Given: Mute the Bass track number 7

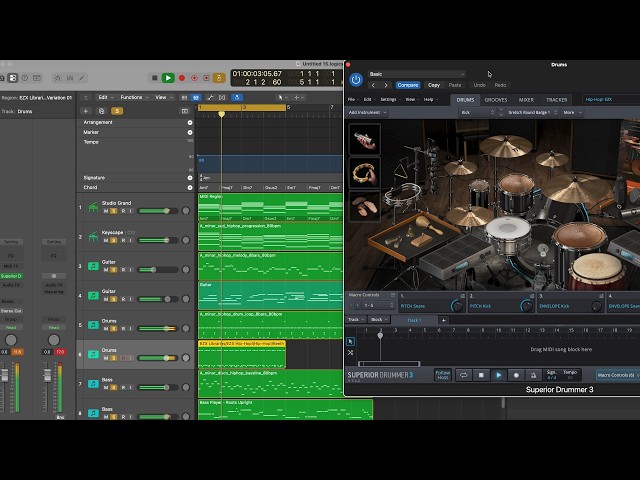Looking at the screenshot, I should click(106, 387).
